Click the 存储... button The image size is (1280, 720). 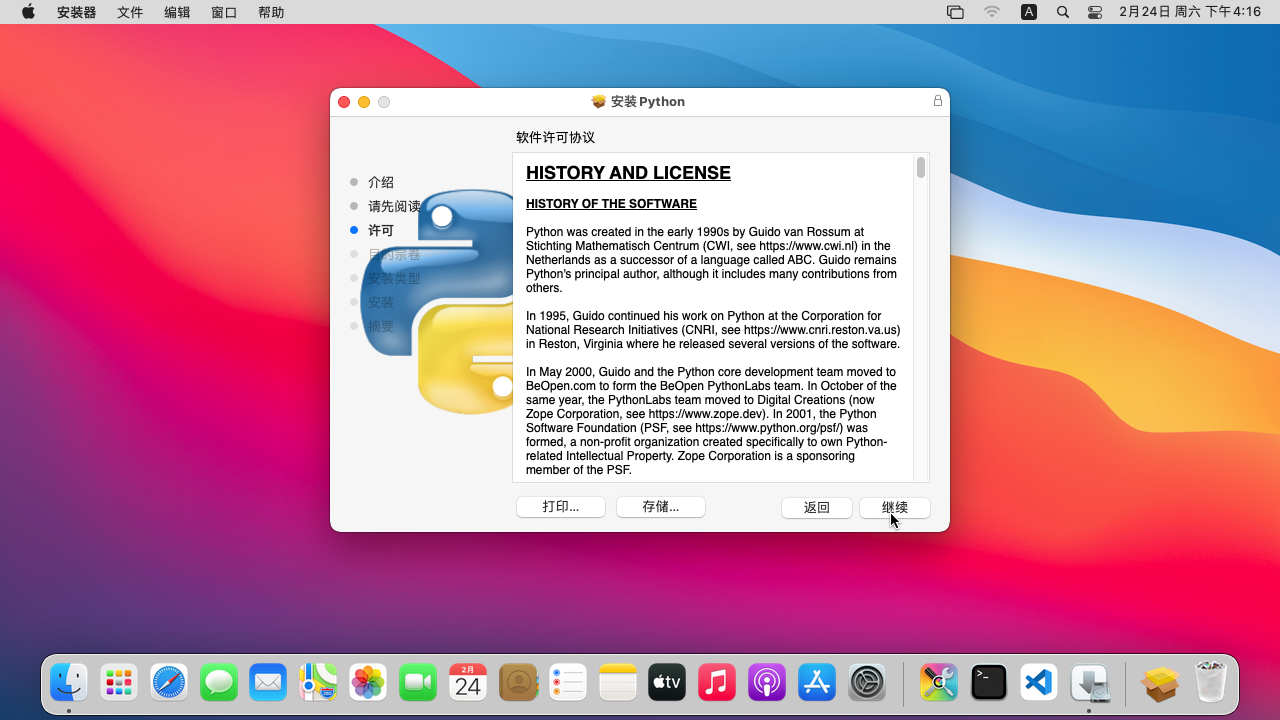point(661,507)
